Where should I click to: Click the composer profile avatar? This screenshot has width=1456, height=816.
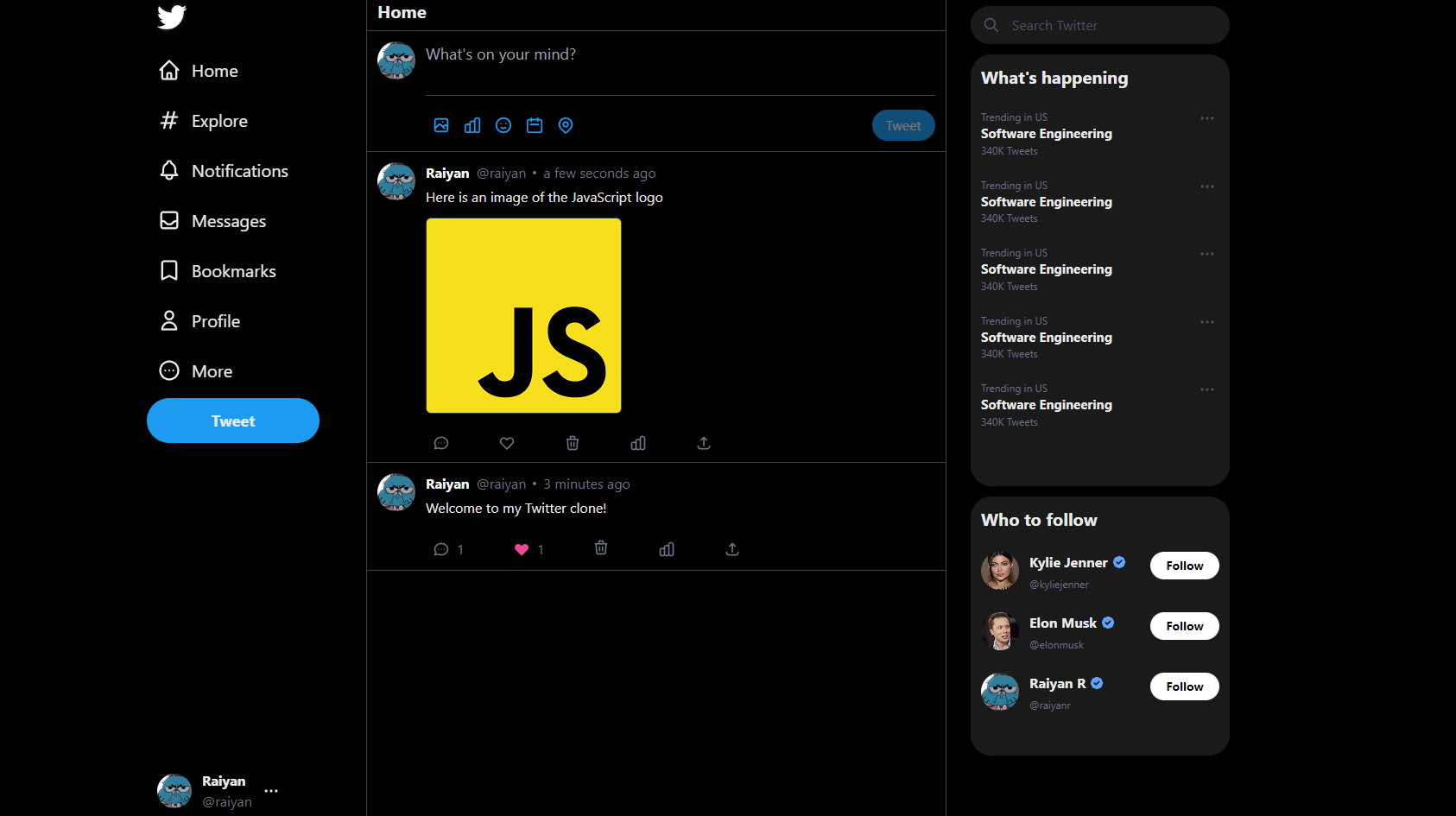396,60
